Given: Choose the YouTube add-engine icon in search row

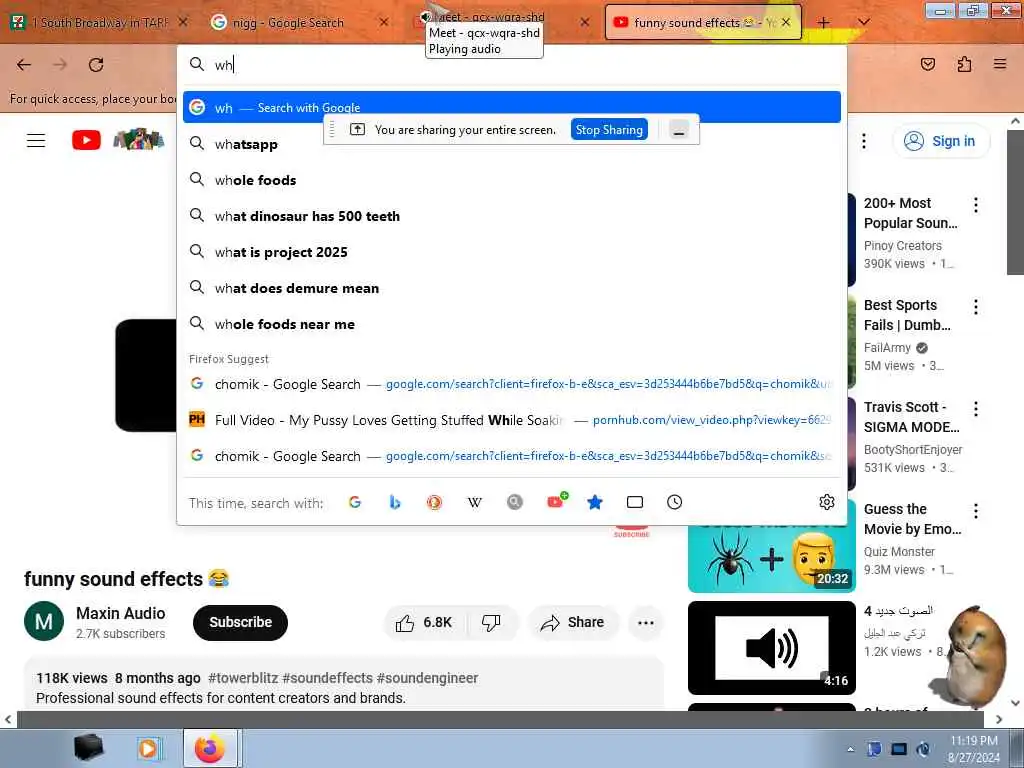Looking at the screenshot, I should click(556, 501).
